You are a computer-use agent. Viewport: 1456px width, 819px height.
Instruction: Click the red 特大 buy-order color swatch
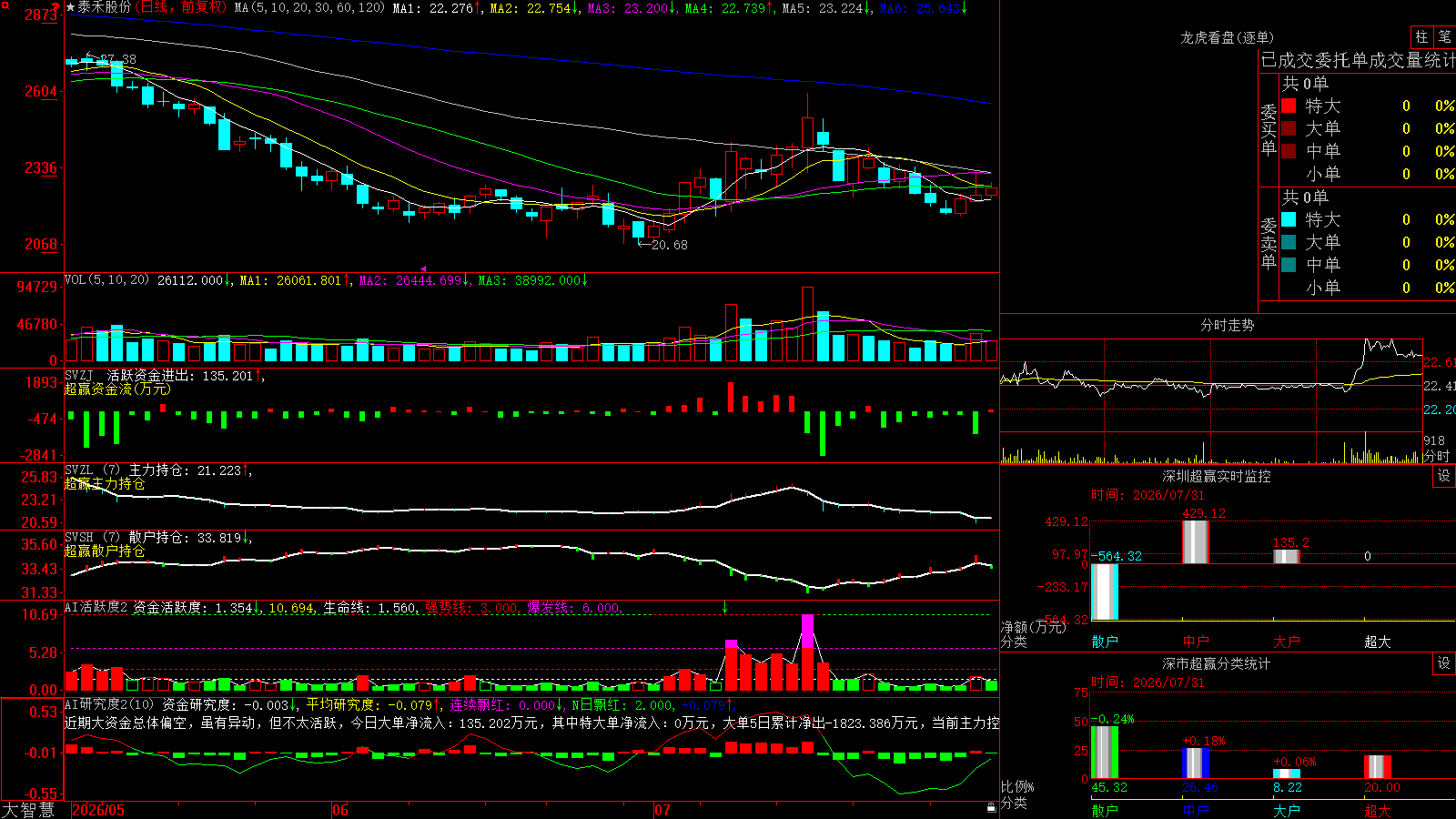point(1289,106)
